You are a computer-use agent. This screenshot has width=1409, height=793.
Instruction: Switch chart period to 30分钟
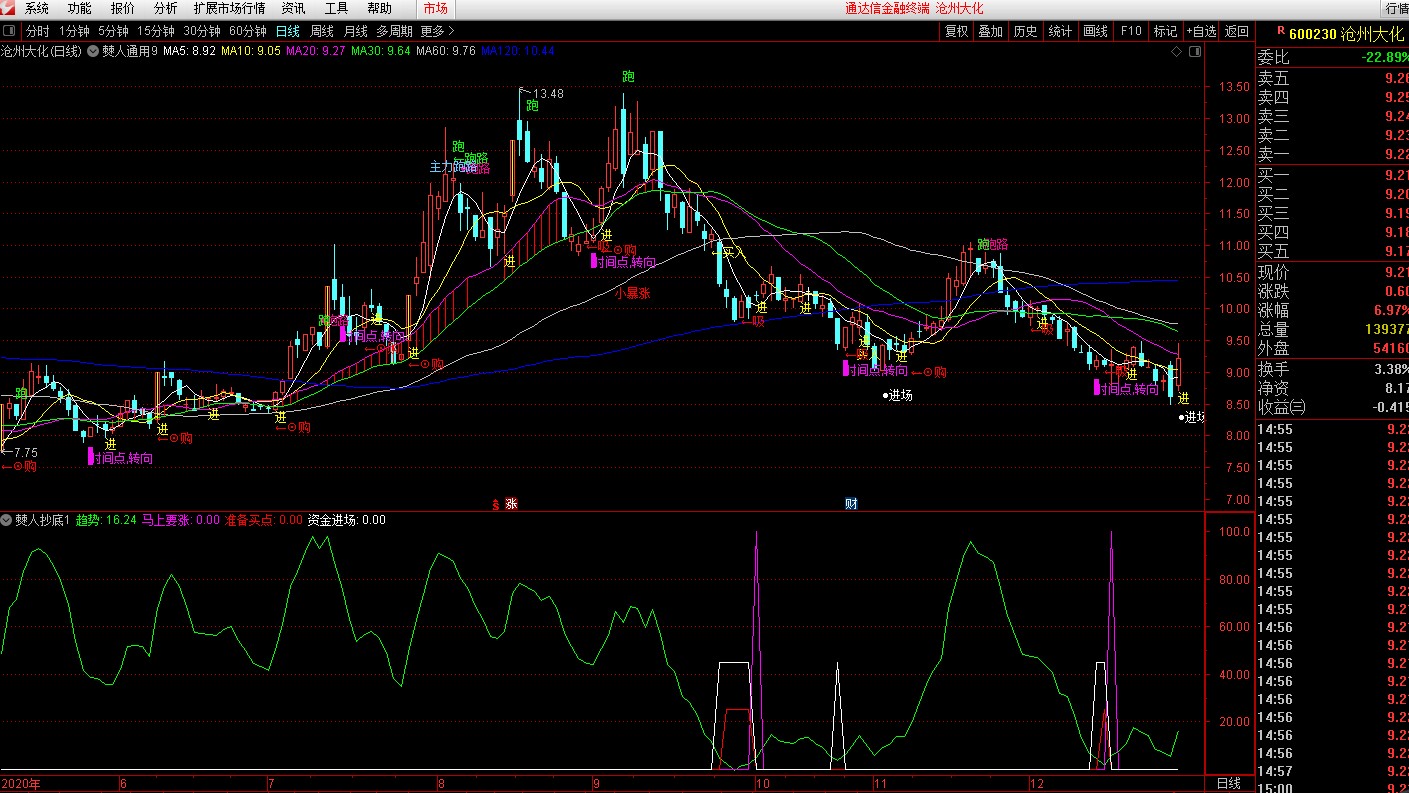[202, 31]
